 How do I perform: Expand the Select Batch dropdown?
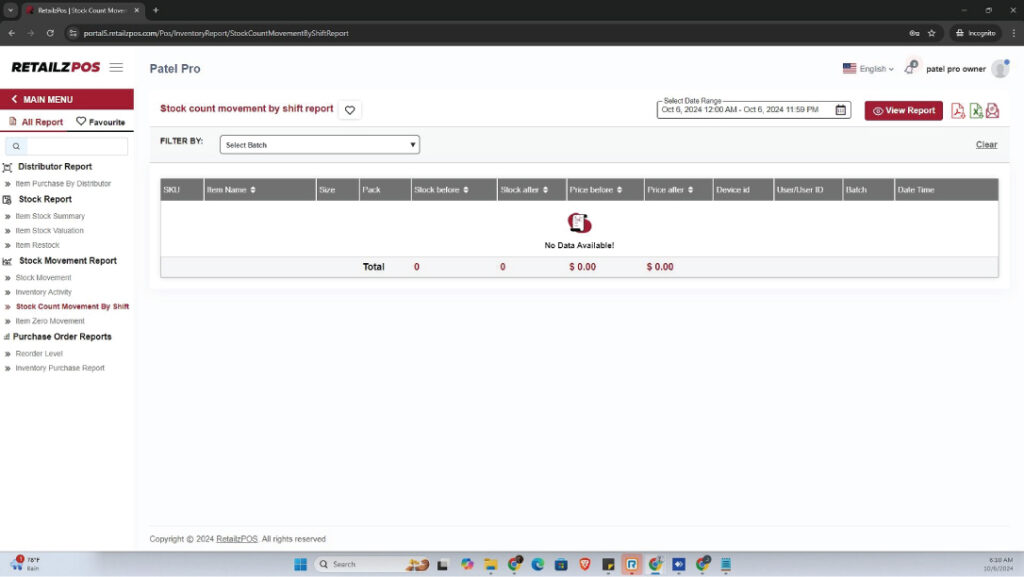[x=319, y=145]
